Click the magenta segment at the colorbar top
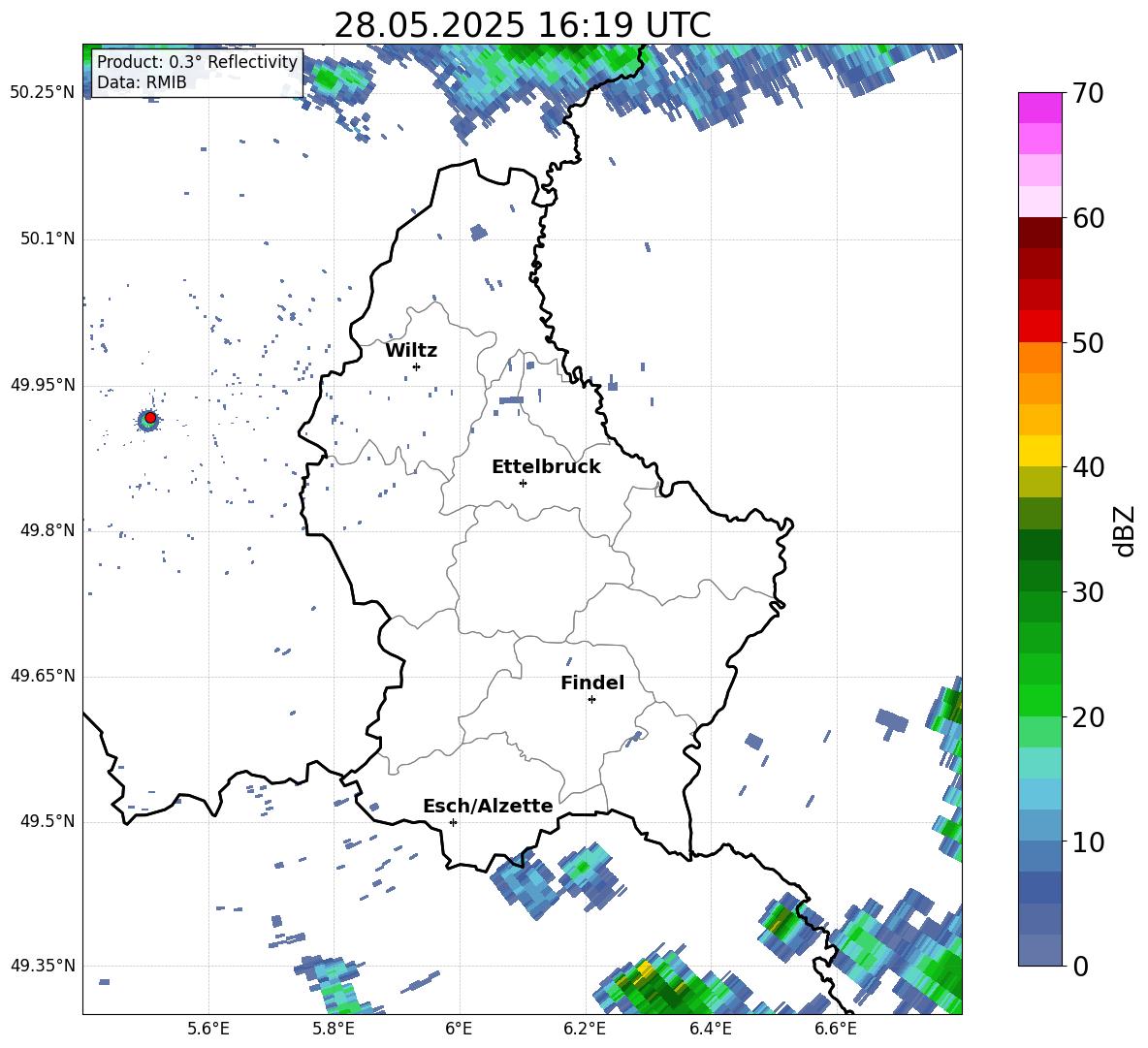The height and width of the screenshot is (1048, 1148). (x=1039, y=109)
